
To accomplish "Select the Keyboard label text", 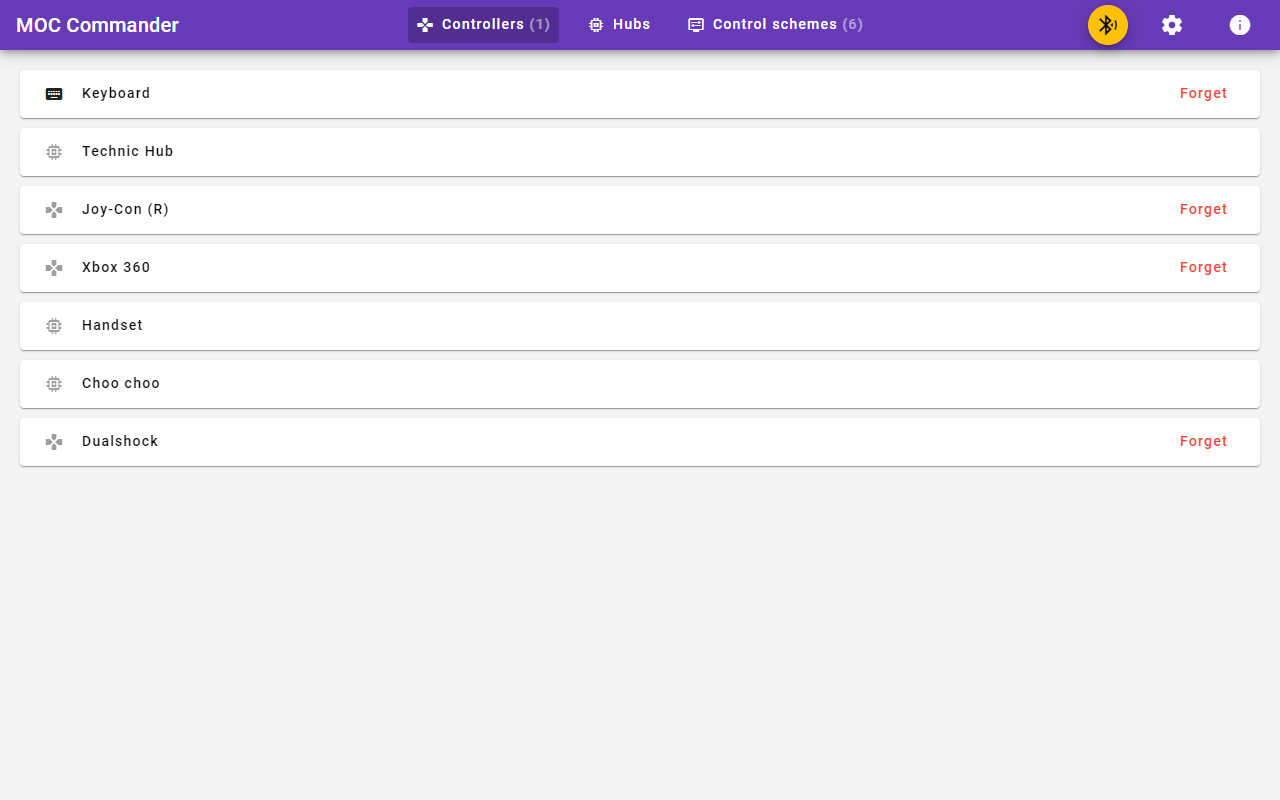I will [116, 93].
